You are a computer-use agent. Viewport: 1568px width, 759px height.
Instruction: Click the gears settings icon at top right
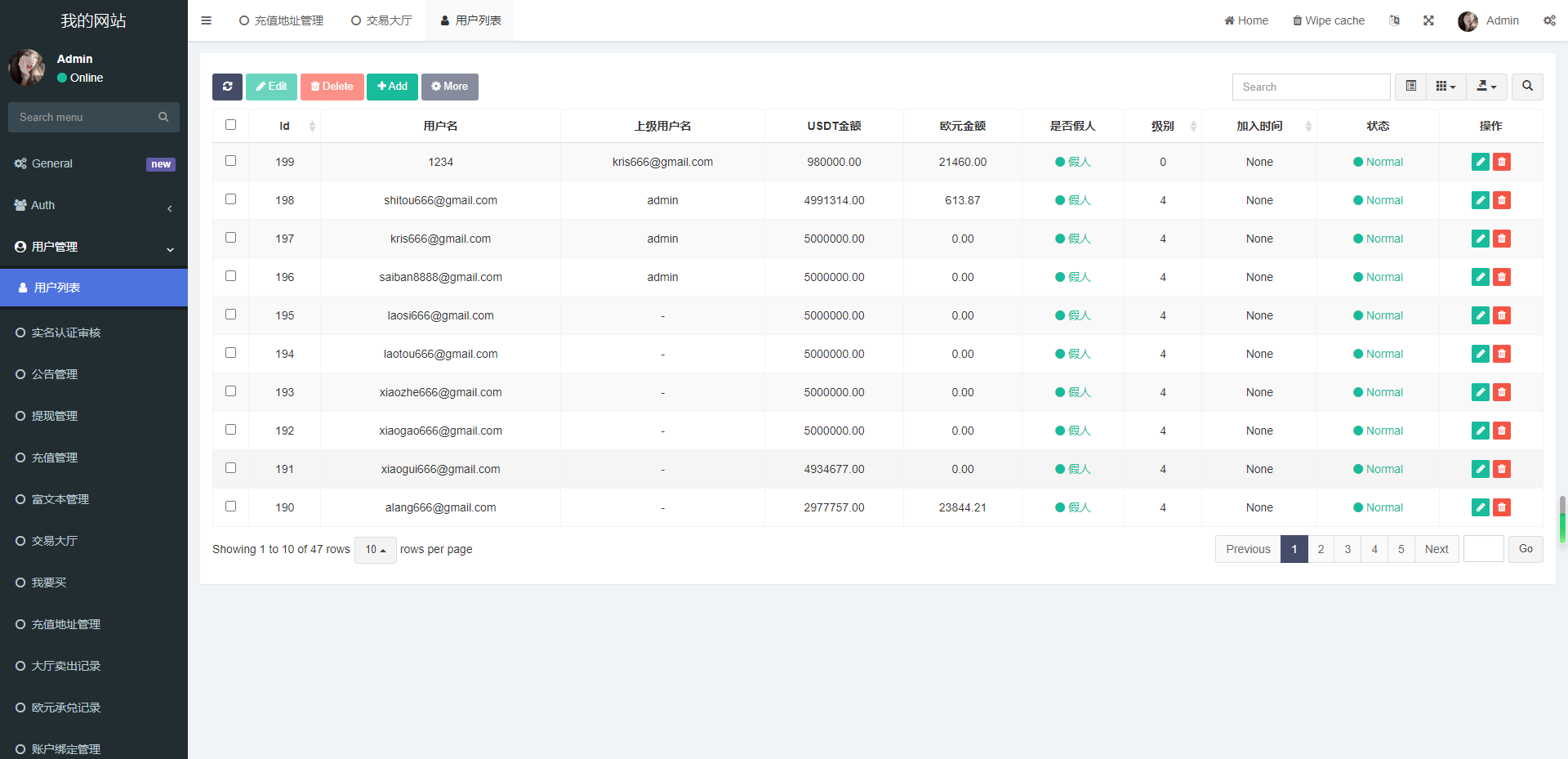point(1549,20)
